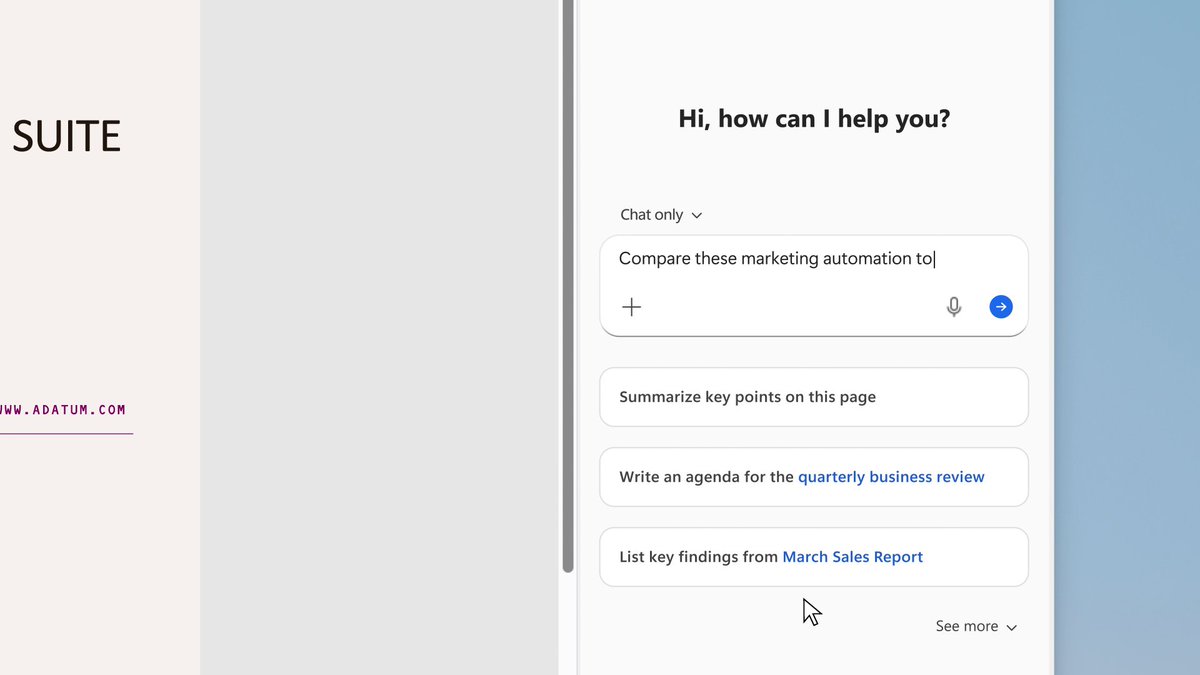
Task: Open the March Sales Report link
Action: tap(852, 557)
